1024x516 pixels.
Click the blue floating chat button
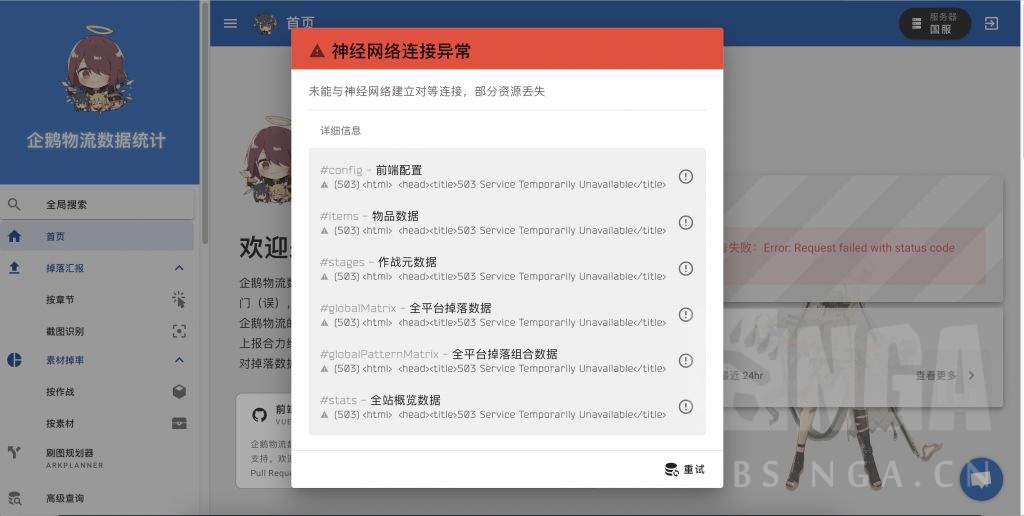(x=981, y=479)
